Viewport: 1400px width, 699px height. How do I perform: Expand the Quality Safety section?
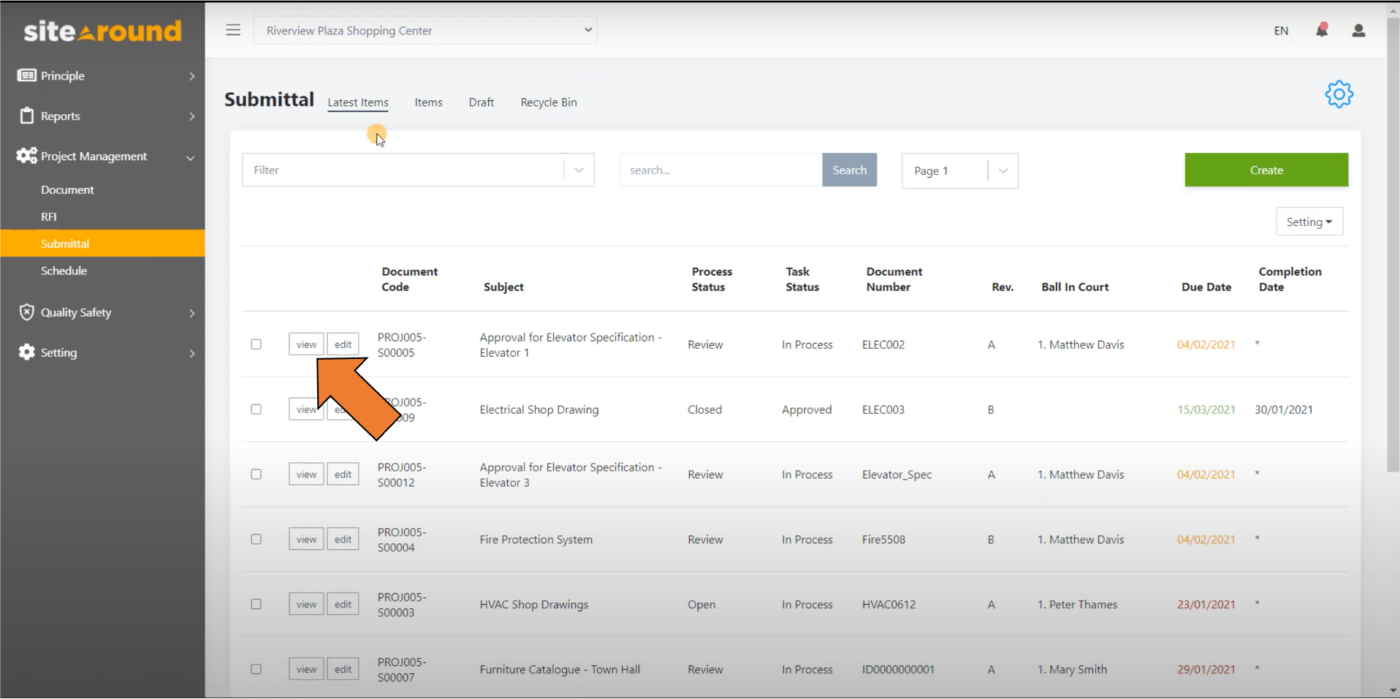tap(191, 313)
